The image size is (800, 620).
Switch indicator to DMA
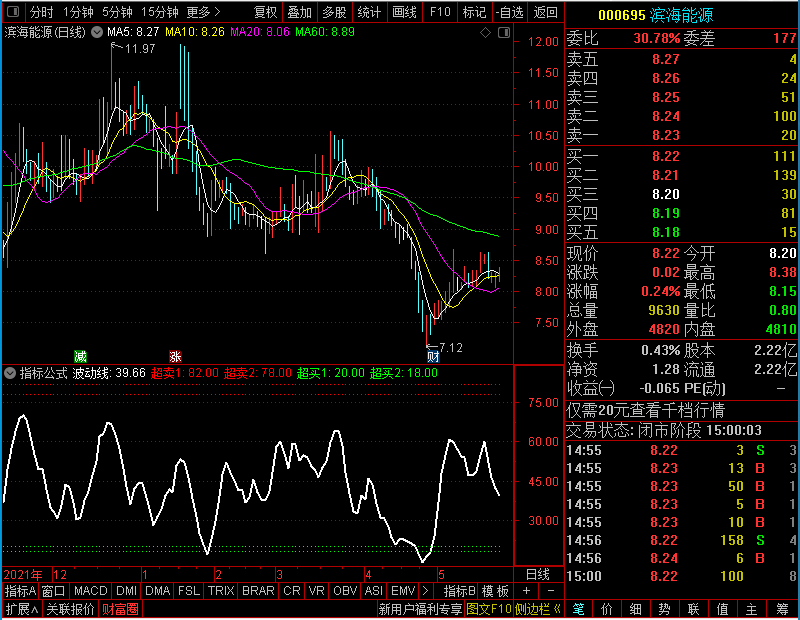[x=157, y=591]
